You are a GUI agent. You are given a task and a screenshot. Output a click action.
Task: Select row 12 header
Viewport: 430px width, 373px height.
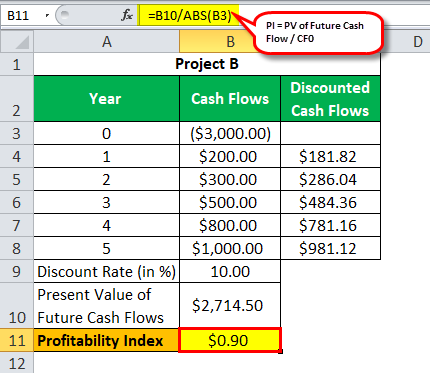tap(17, 363)
